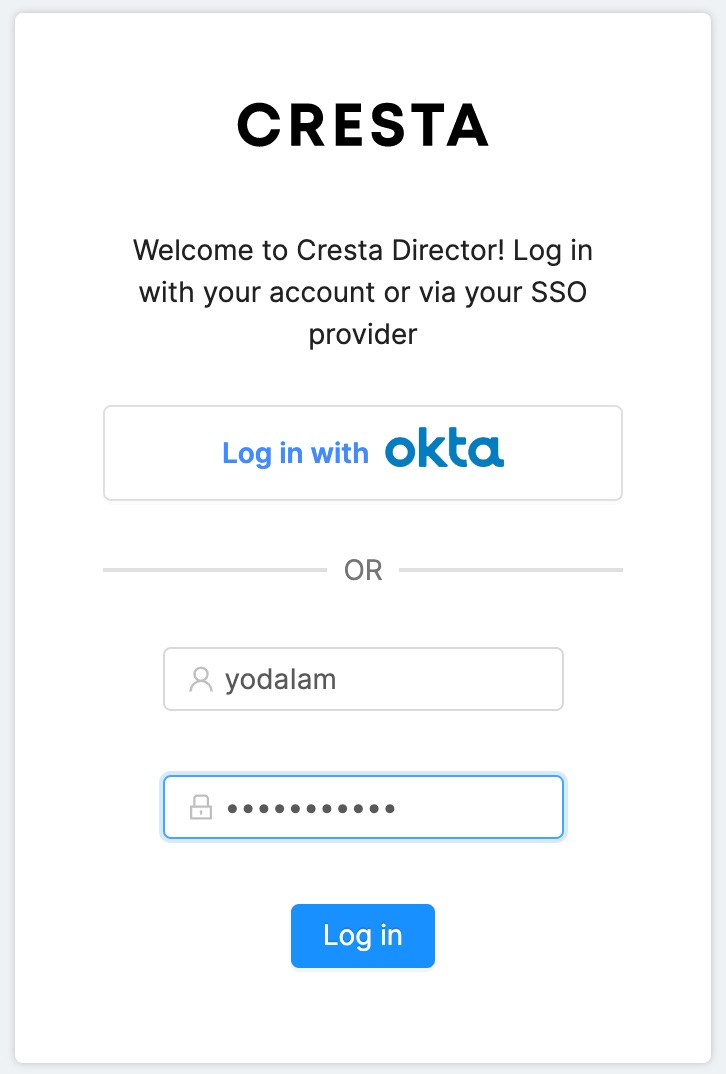The width and height of the screenshot is (726, 1074).
Task: Click the okta logo
Action: click(x=445, y=448)
